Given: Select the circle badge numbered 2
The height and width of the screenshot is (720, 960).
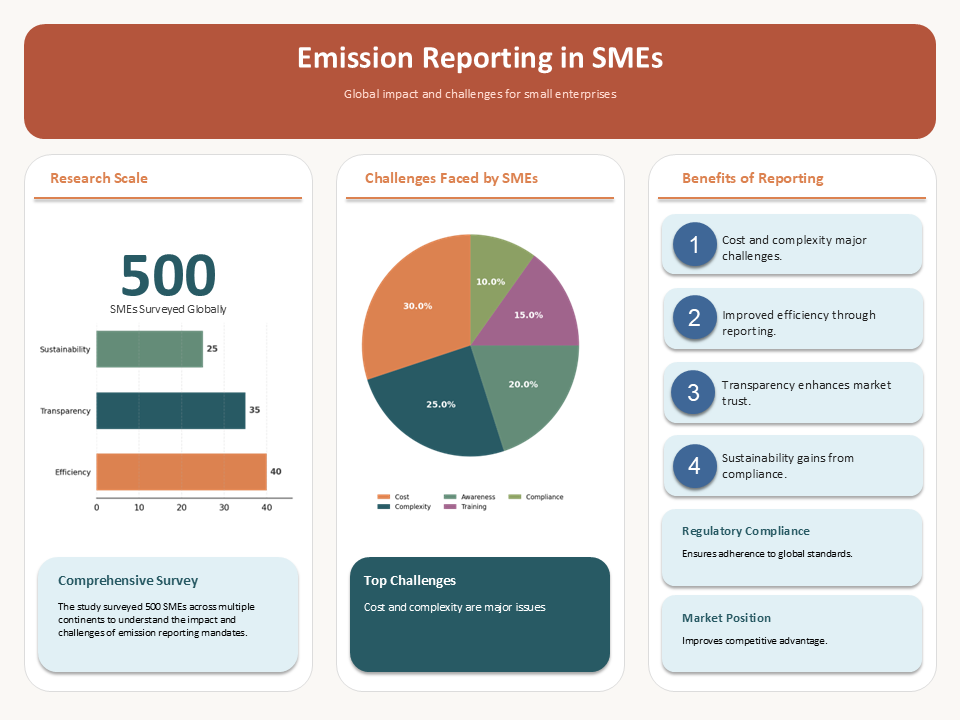Looking at the screenshot, I should [x=694, y=318].
